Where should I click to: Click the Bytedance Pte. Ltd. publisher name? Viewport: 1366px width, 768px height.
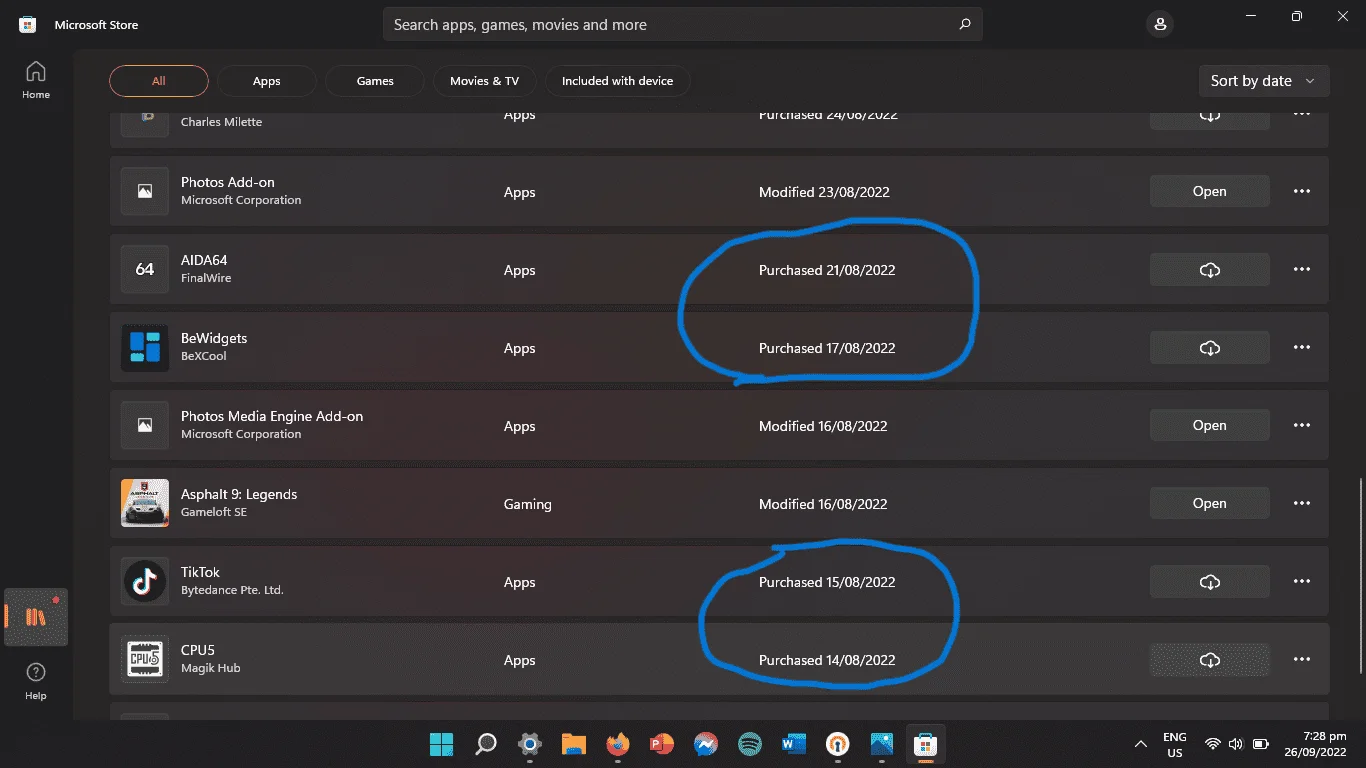click(x=233, y=590)
